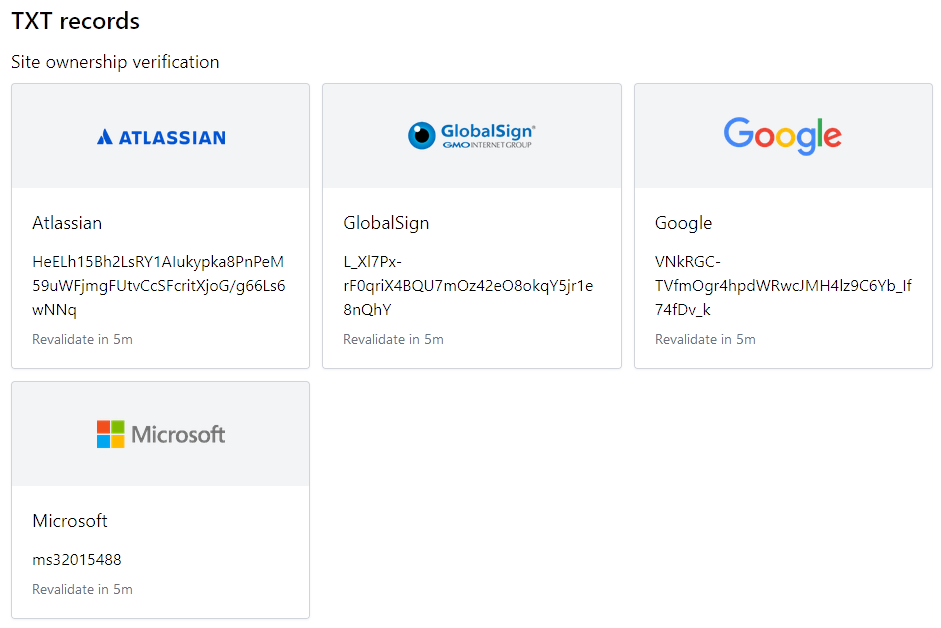
Task: Click the Atlassian logo image
Action: (x=161, y=137)
